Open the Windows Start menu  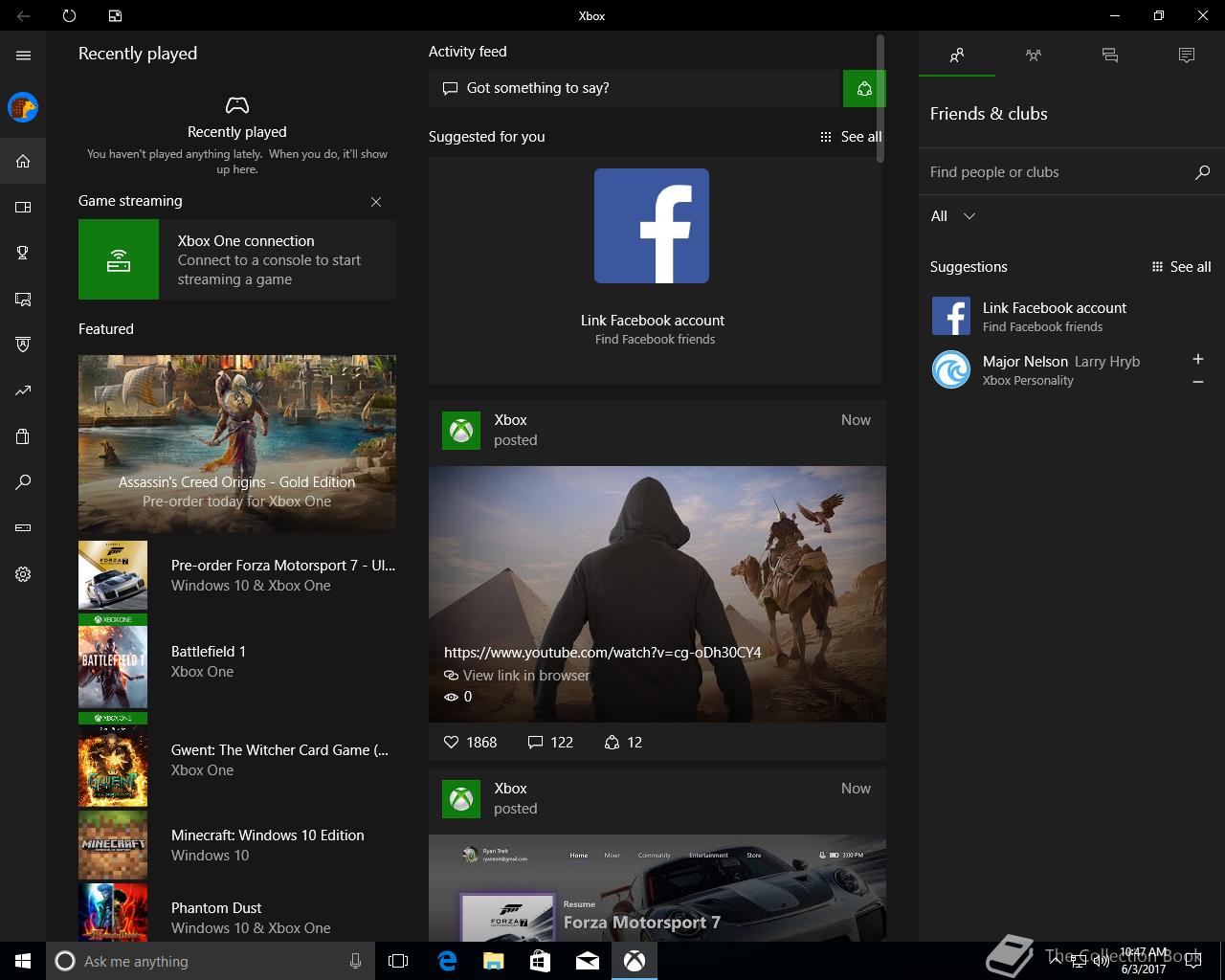point(23,961)
